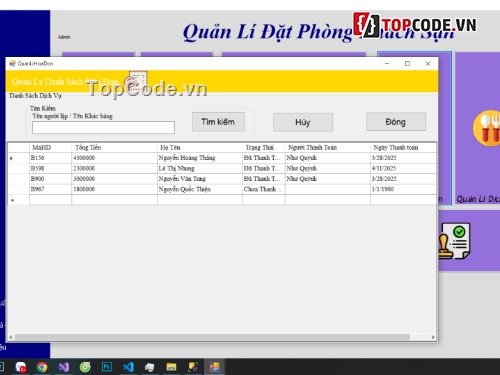Sort by the Họ Tên column header
Image resolution: width=500 pixels, height=375 pixels.
[x=200, y=147]
